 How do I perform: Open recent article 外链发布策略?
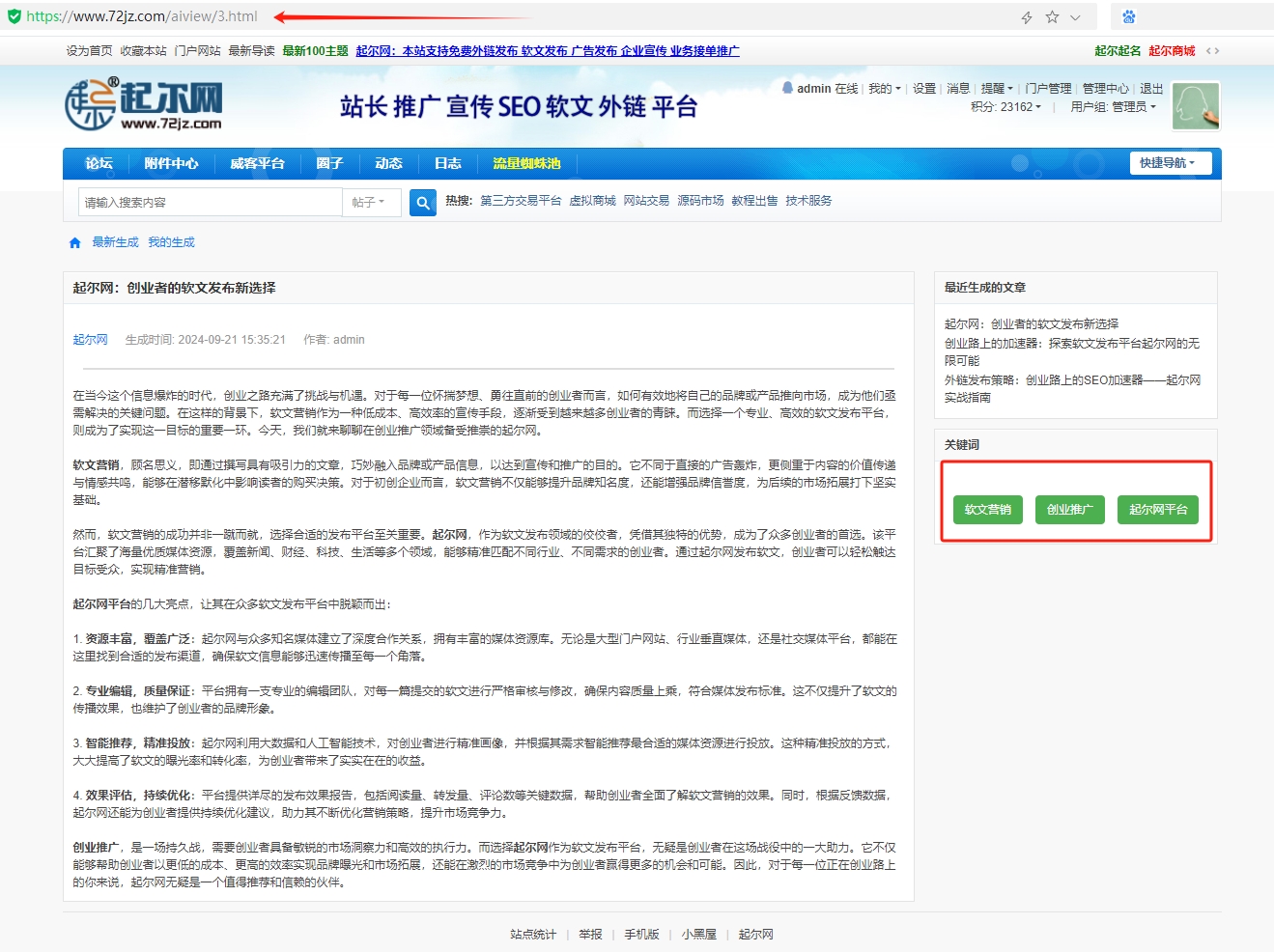(1072, 388)
